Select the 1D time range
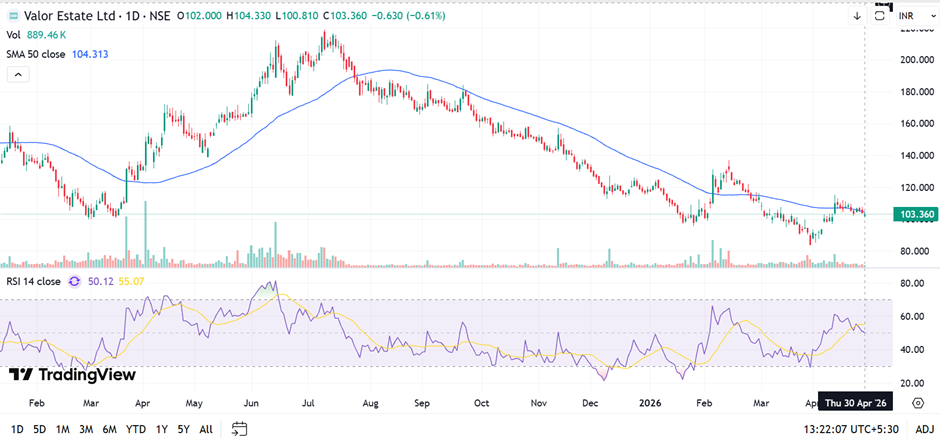Screen dimensions: 940x439 coord(17,429)
